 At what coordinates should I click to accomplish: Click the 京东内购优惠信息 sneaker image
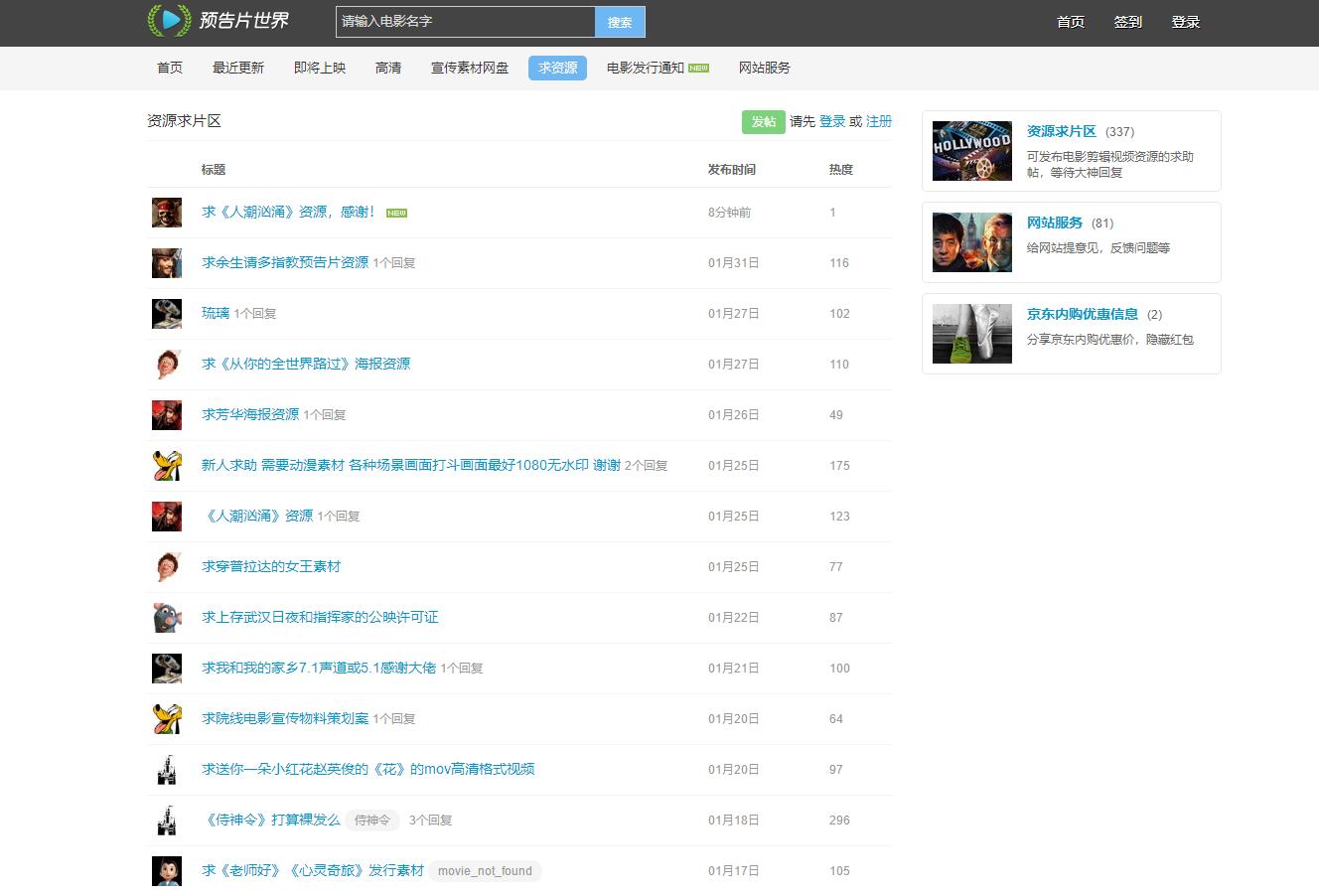point(970,333)
